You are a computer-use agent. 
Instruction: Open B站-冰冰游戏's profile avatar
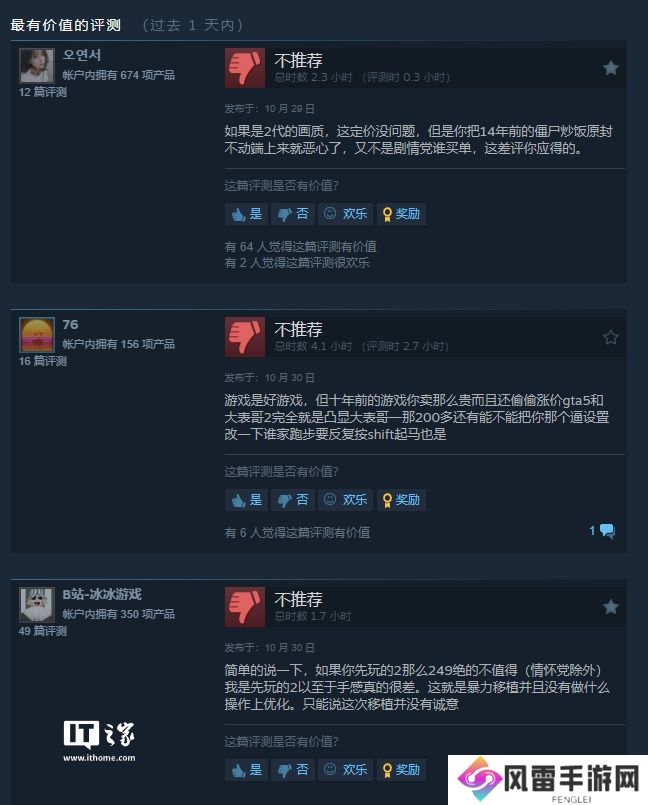coord(36,604)
